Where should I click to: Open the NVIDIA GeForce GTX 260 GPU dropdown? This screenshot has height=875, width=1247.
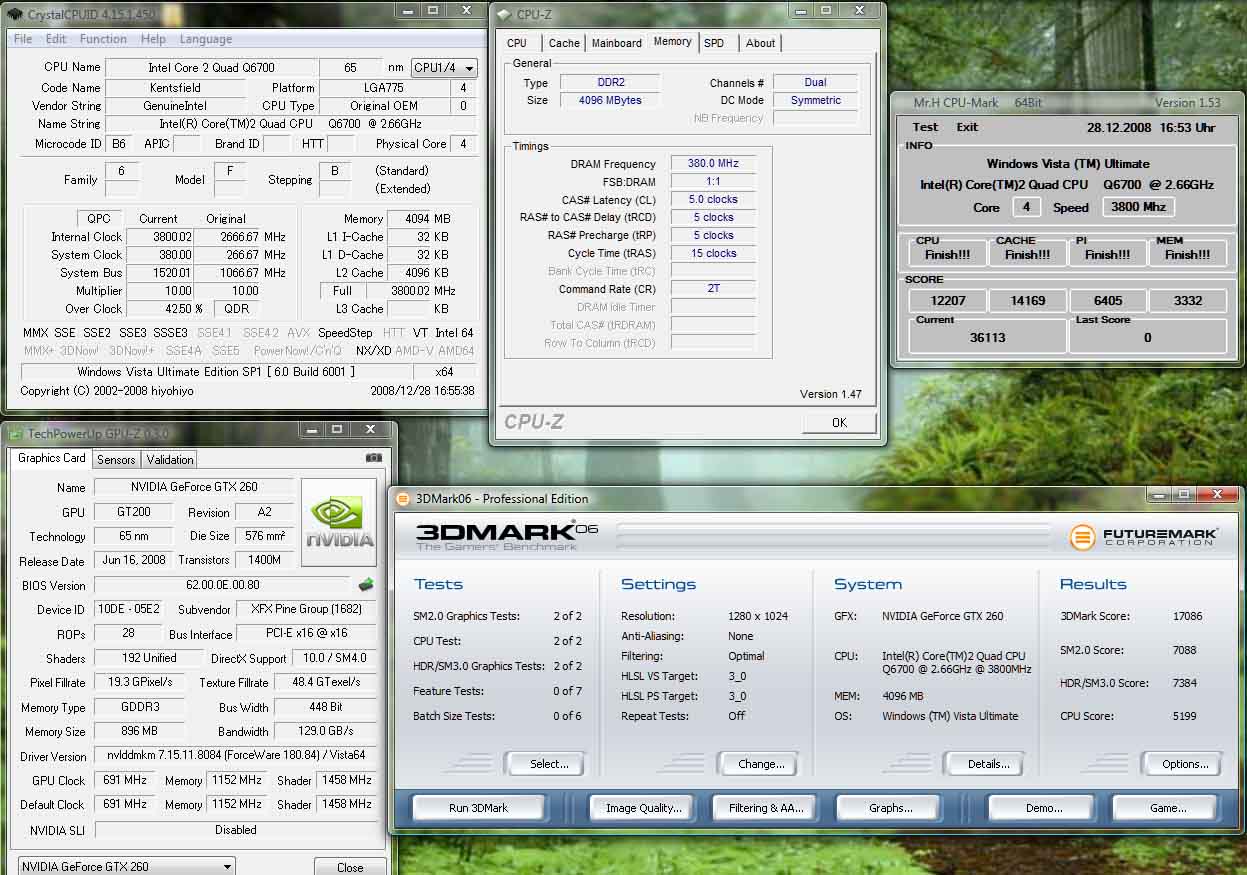point(127,867)
